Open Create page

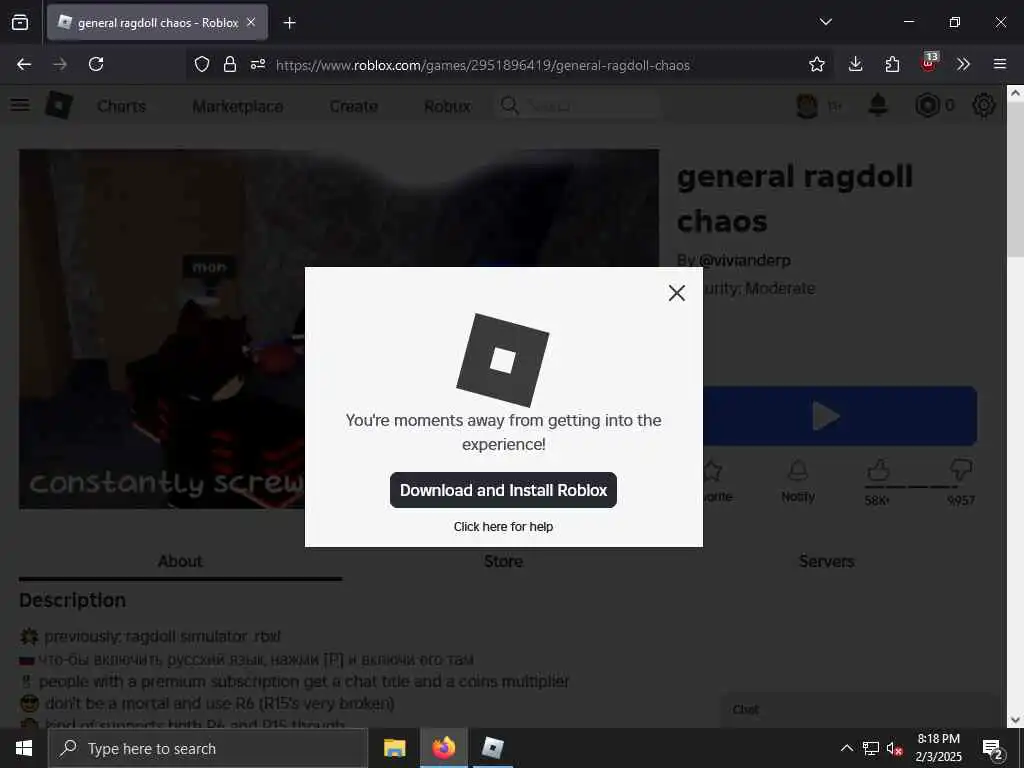353,106
